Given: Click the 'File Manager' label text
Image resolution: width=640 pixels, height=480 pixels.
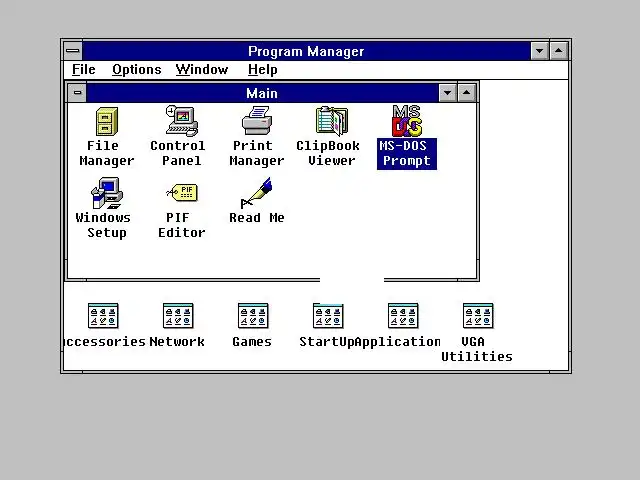Looking at the screenshot, I should point(107,153).
